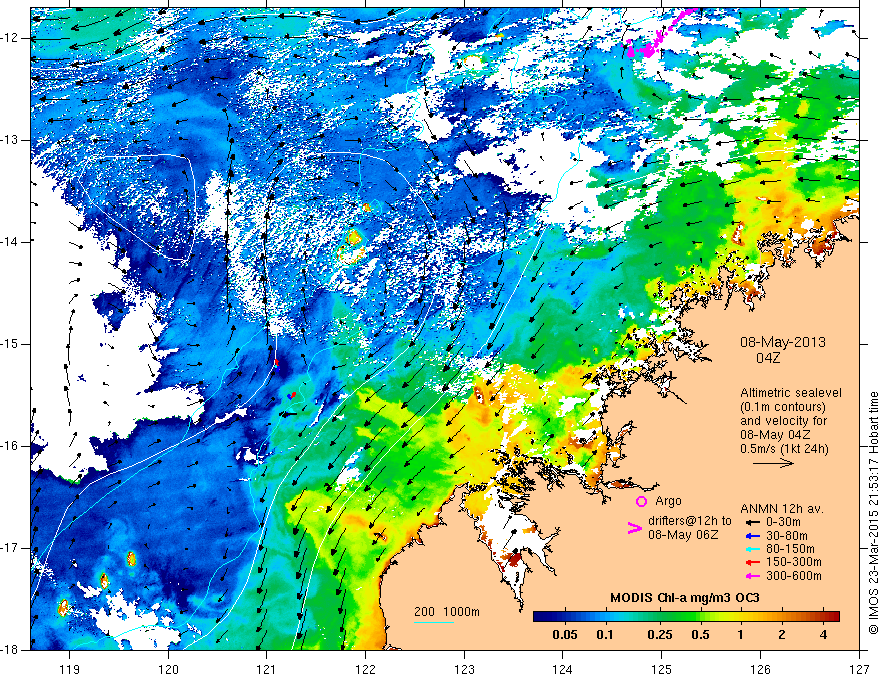Screen dimensions: 880x680
Task: Click the longitude label 120
Action: click(x=168, y=669)
